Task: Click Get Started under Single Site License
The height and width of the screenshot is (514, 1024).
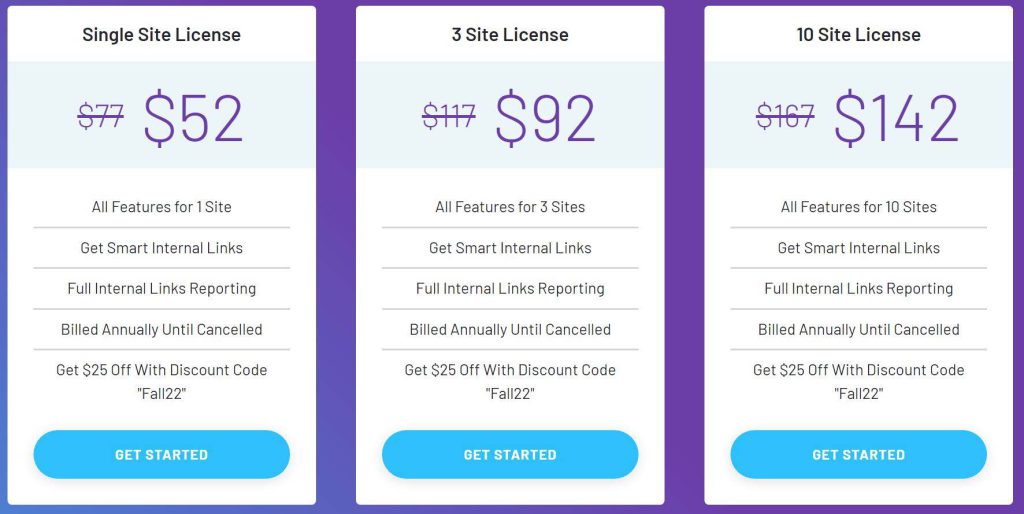Action: pos(161,455)
